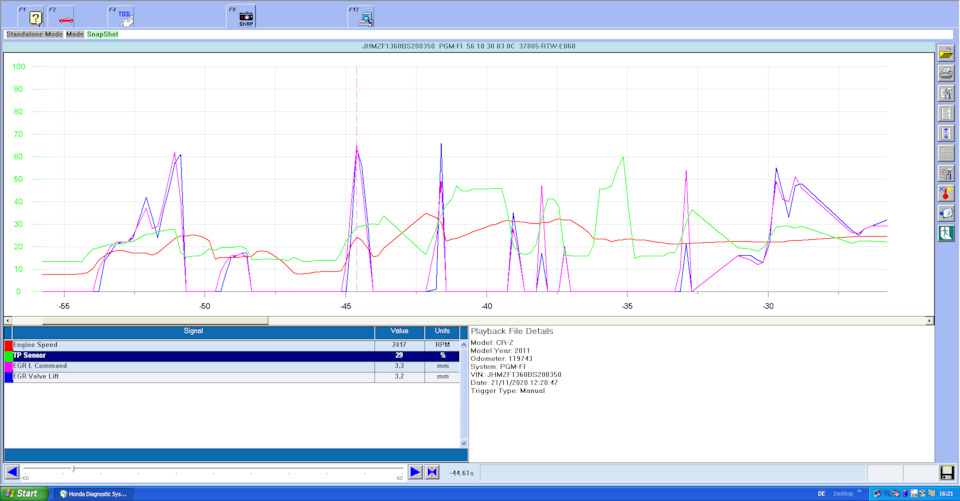Click the playback time slider track
Image resolution: width=960 pixels, height=501 pixels.
213,469
